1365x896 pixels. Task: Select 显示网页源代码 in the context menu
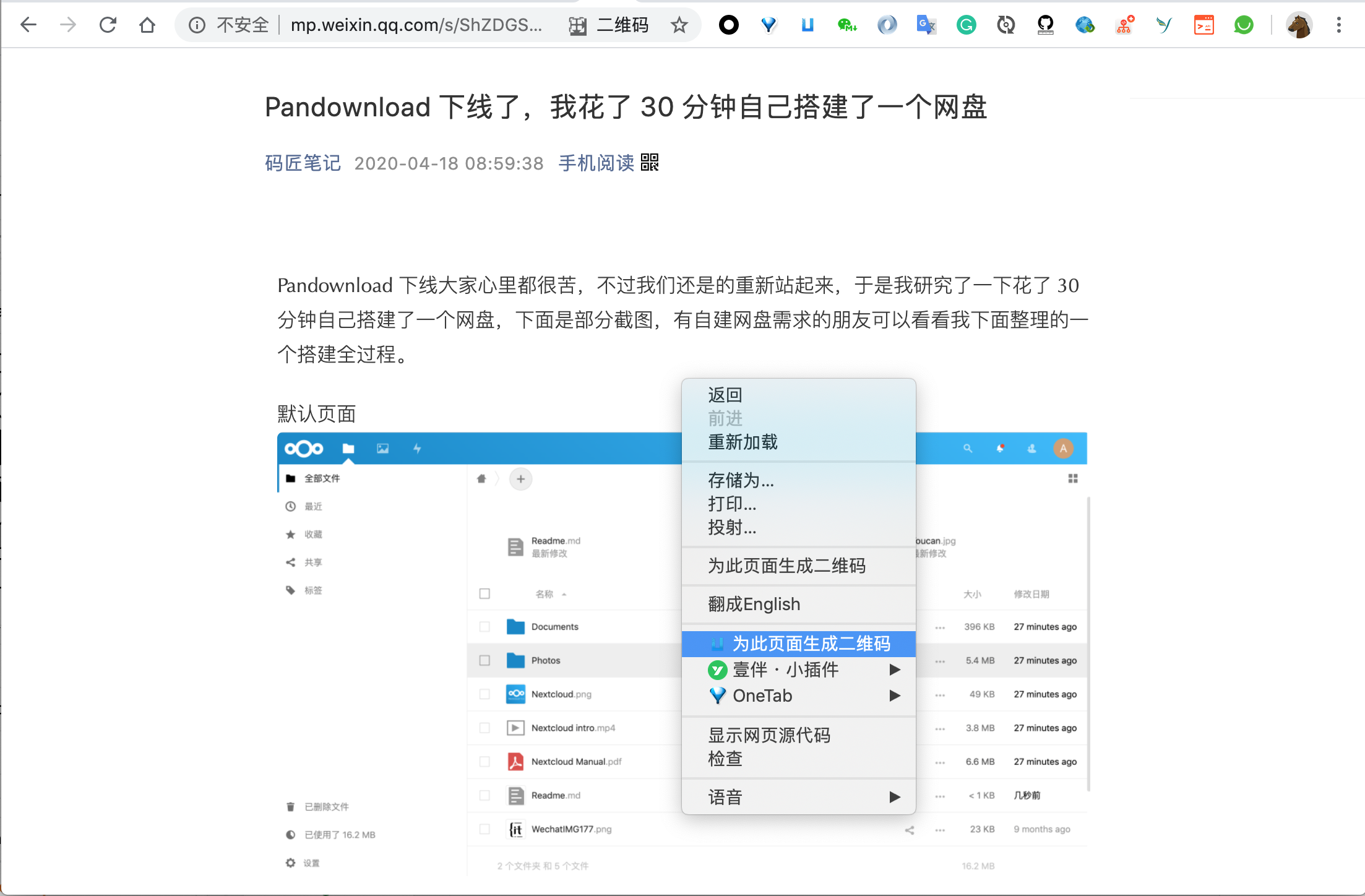(x=798, y=735)
